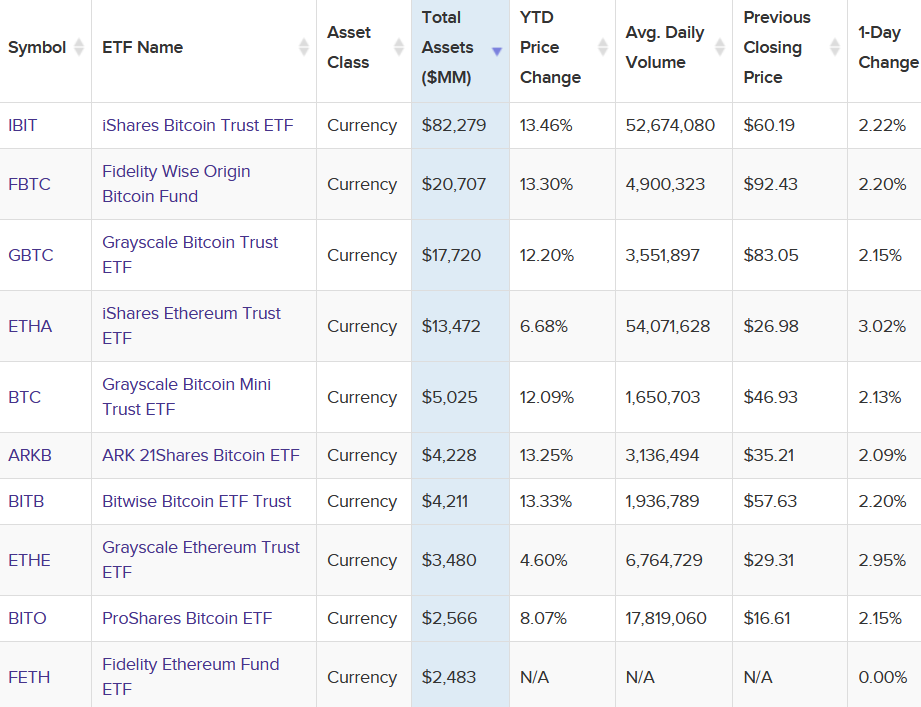Open the IBIT symbol link

coord(23,125)
